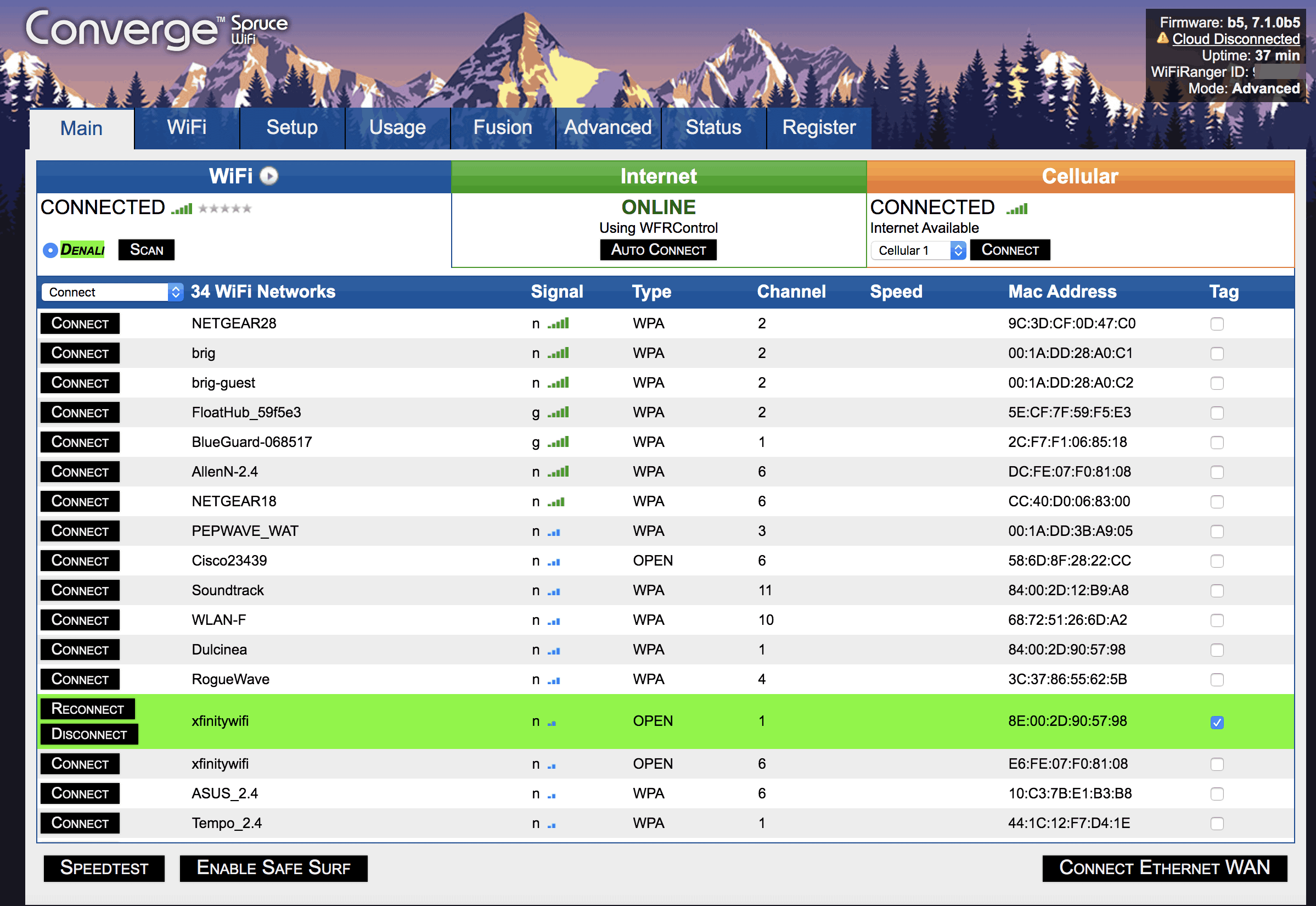The height and width of the screenshot is (906, 1316).
Task: Tag the brig network checkbox
Action: (1217, 354)
